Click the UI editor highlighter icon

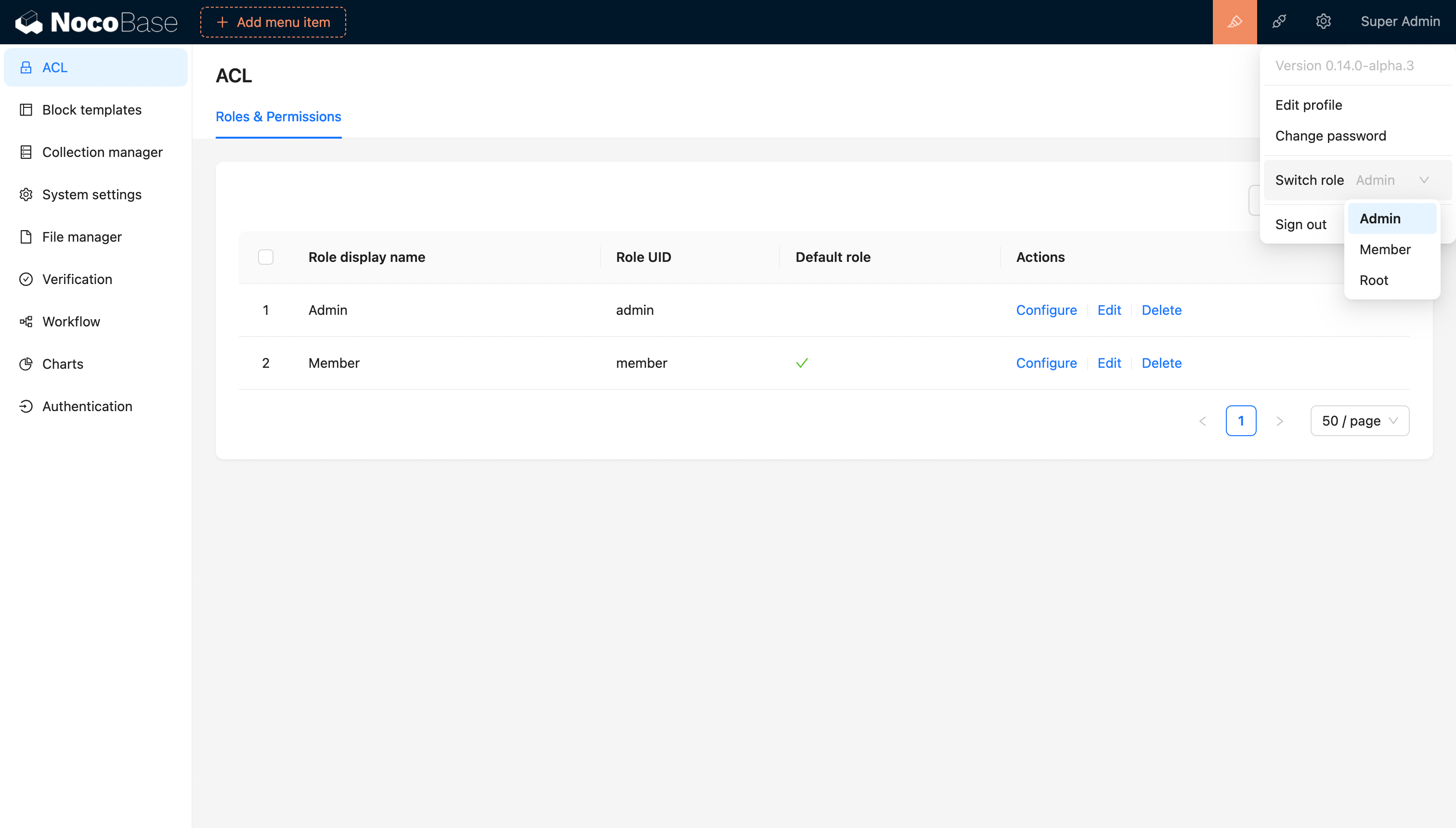[1234, 22]
